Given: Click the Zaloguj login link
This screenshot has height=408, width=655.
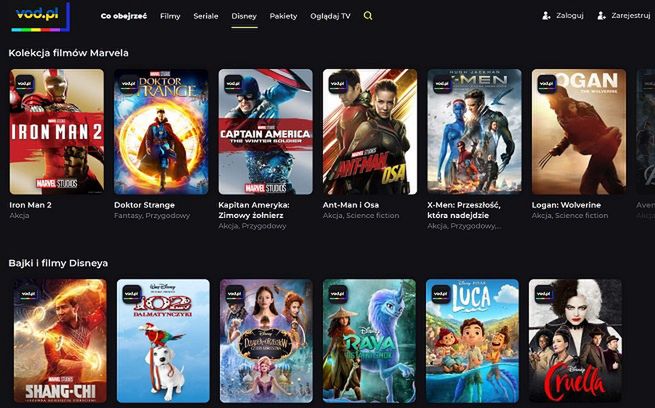Looking at the screenshot, I should pyautogui.click(x=570, y=16).
